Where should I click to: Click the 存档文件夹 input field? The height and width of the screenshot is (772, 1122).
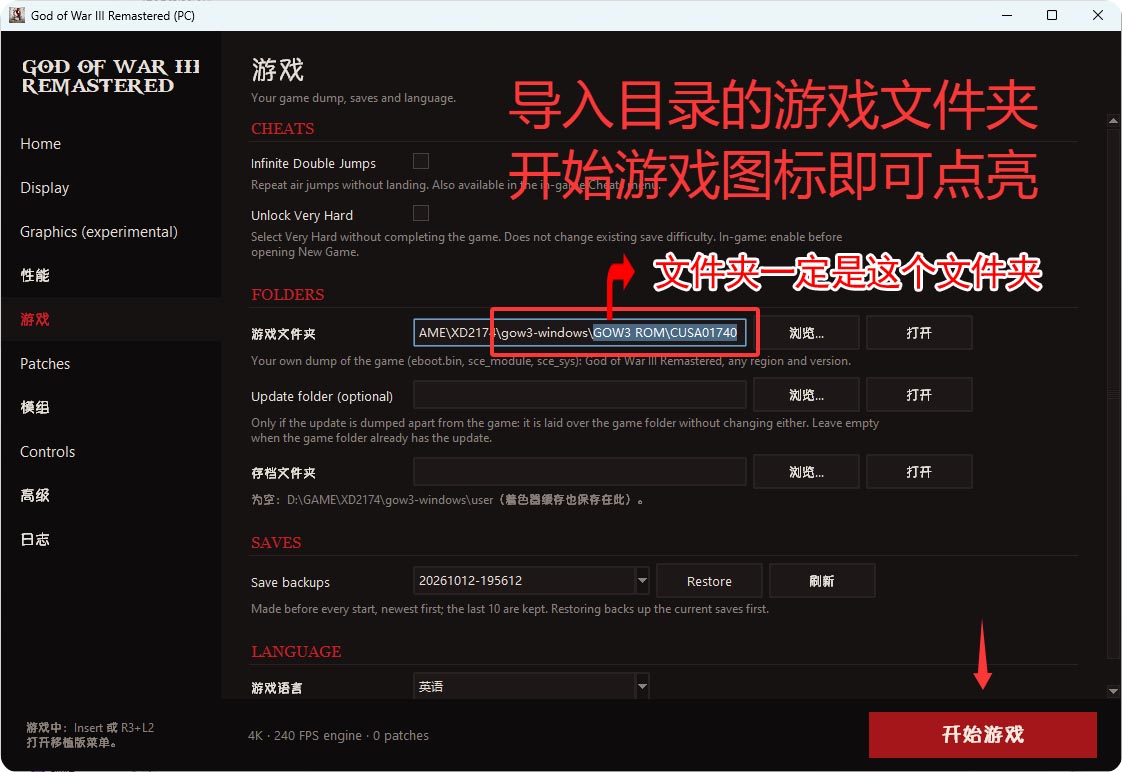click(580, 471)
